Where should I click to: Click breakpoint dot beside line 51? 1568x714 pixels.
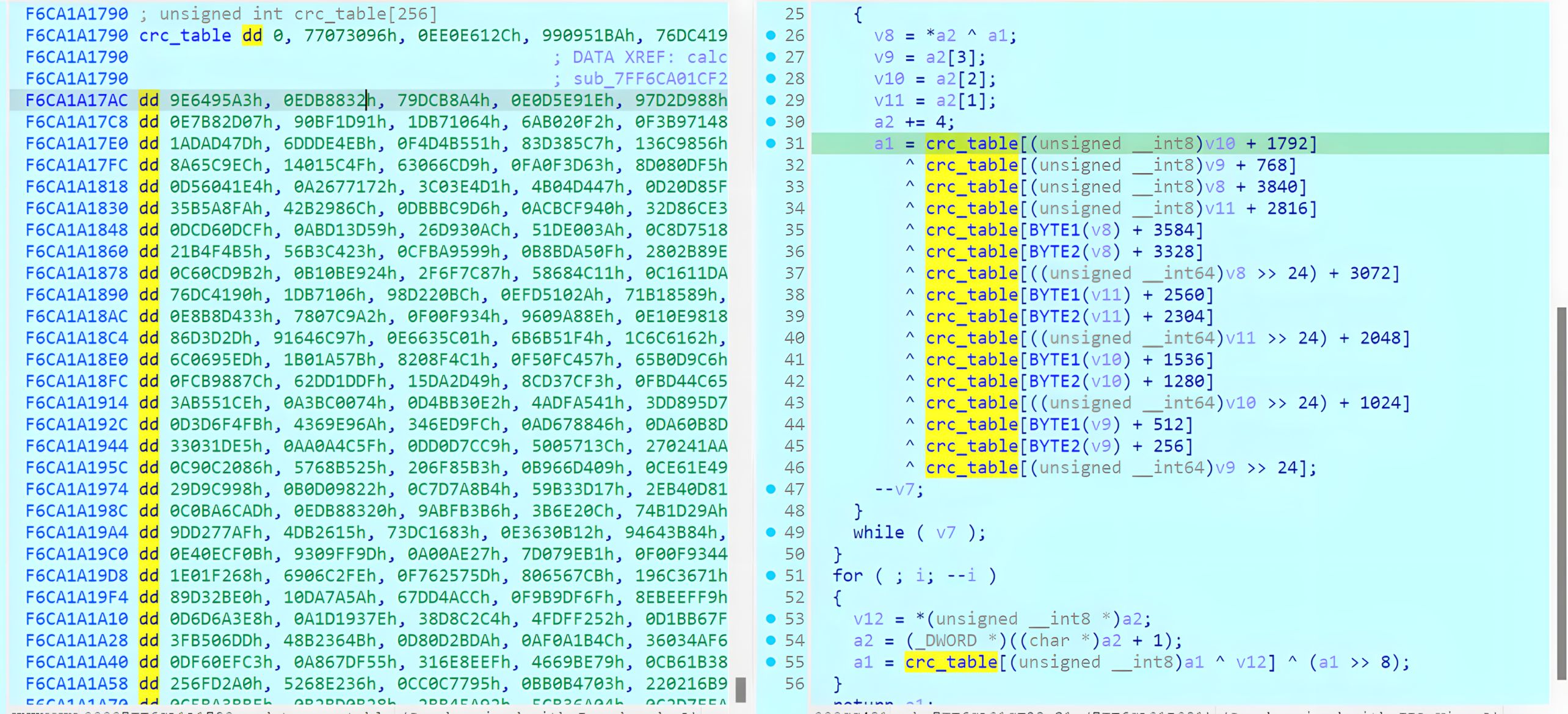771,575
